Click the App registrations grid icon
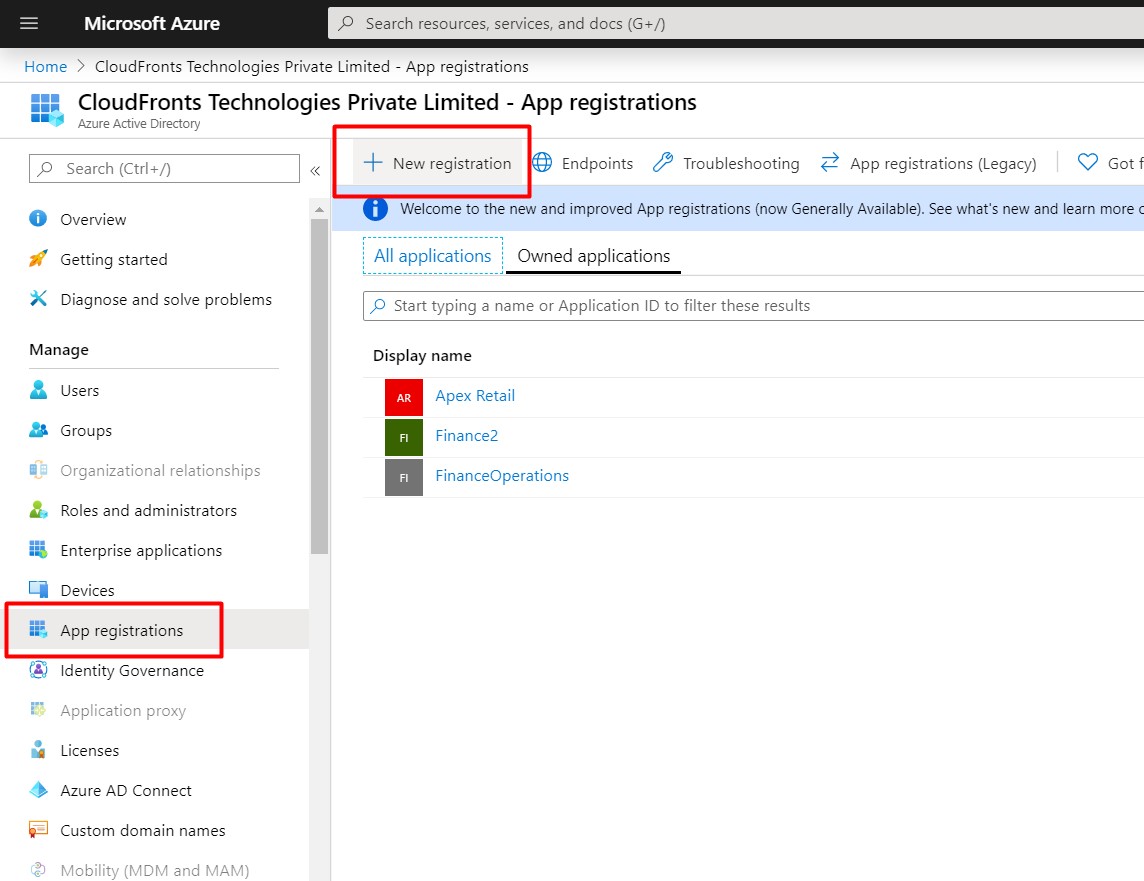The image size is (1144, 881). coord(38,630)
